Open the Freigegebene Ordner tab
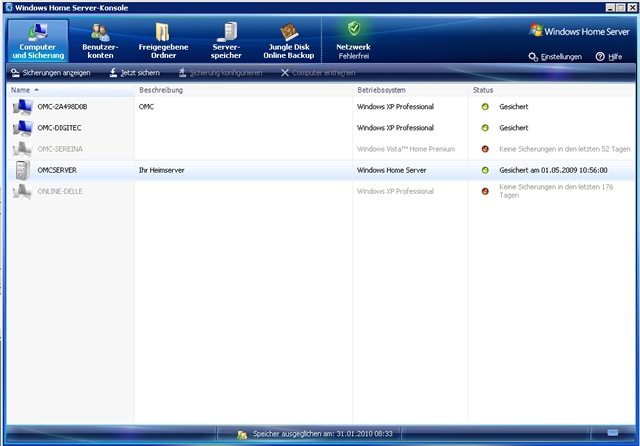 (163, 41)
